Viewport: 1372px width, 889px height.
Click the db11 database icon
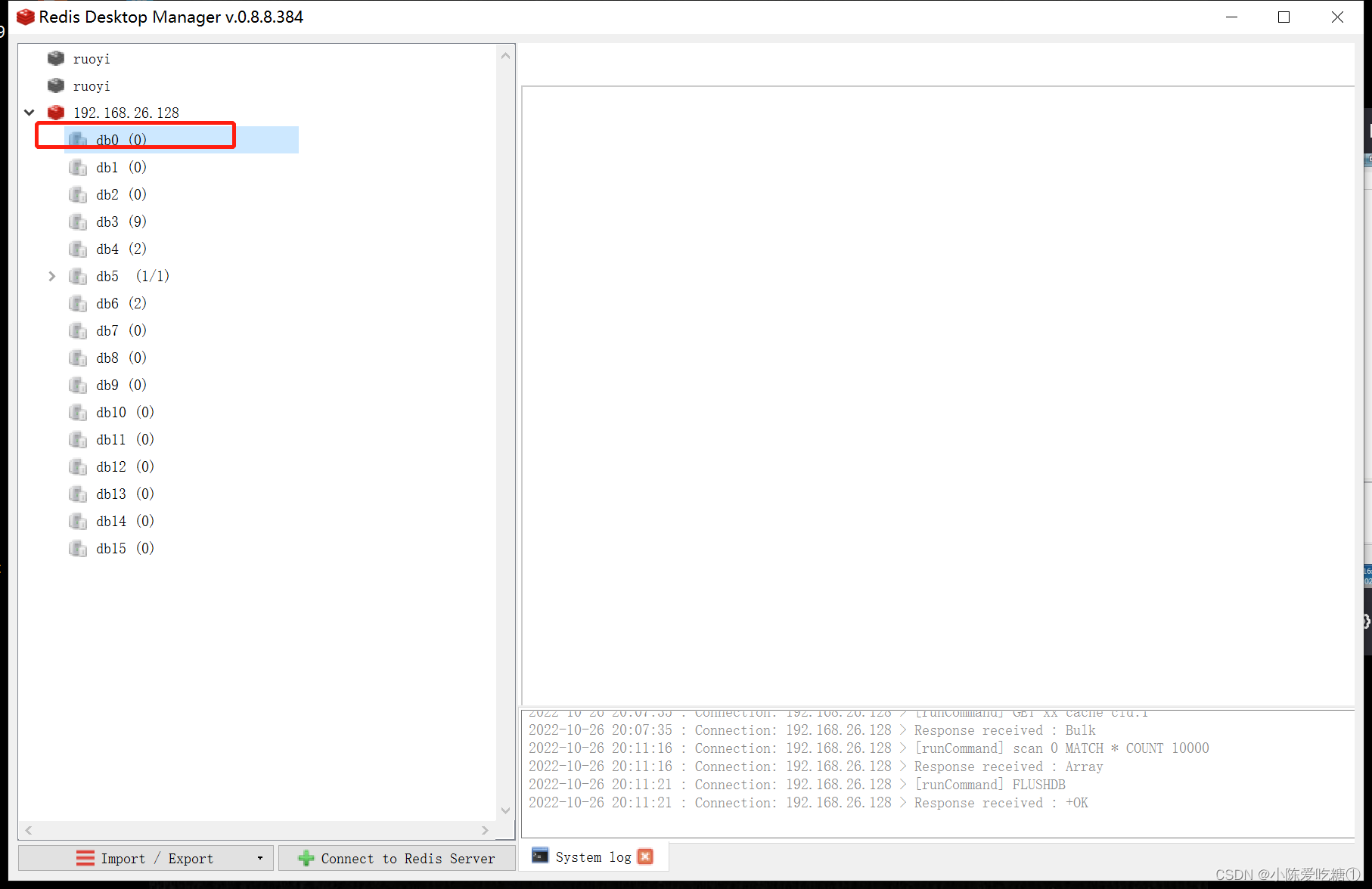pos(78,439)
